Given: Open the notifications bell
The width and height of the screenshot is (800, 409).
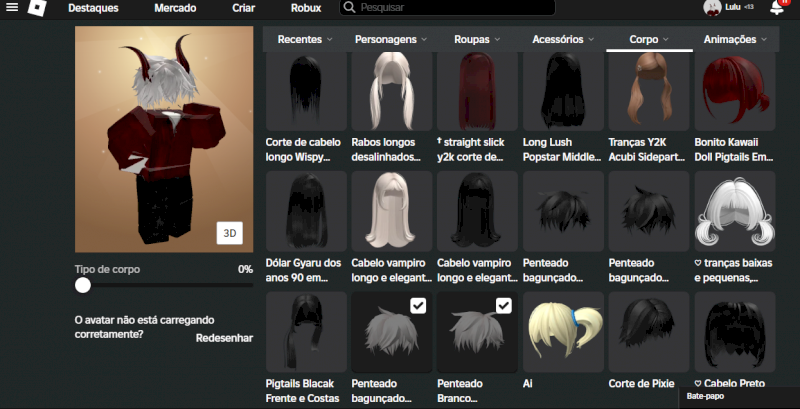Looking at the screenshot, I should pyautogui.click(x=777, y=7).
